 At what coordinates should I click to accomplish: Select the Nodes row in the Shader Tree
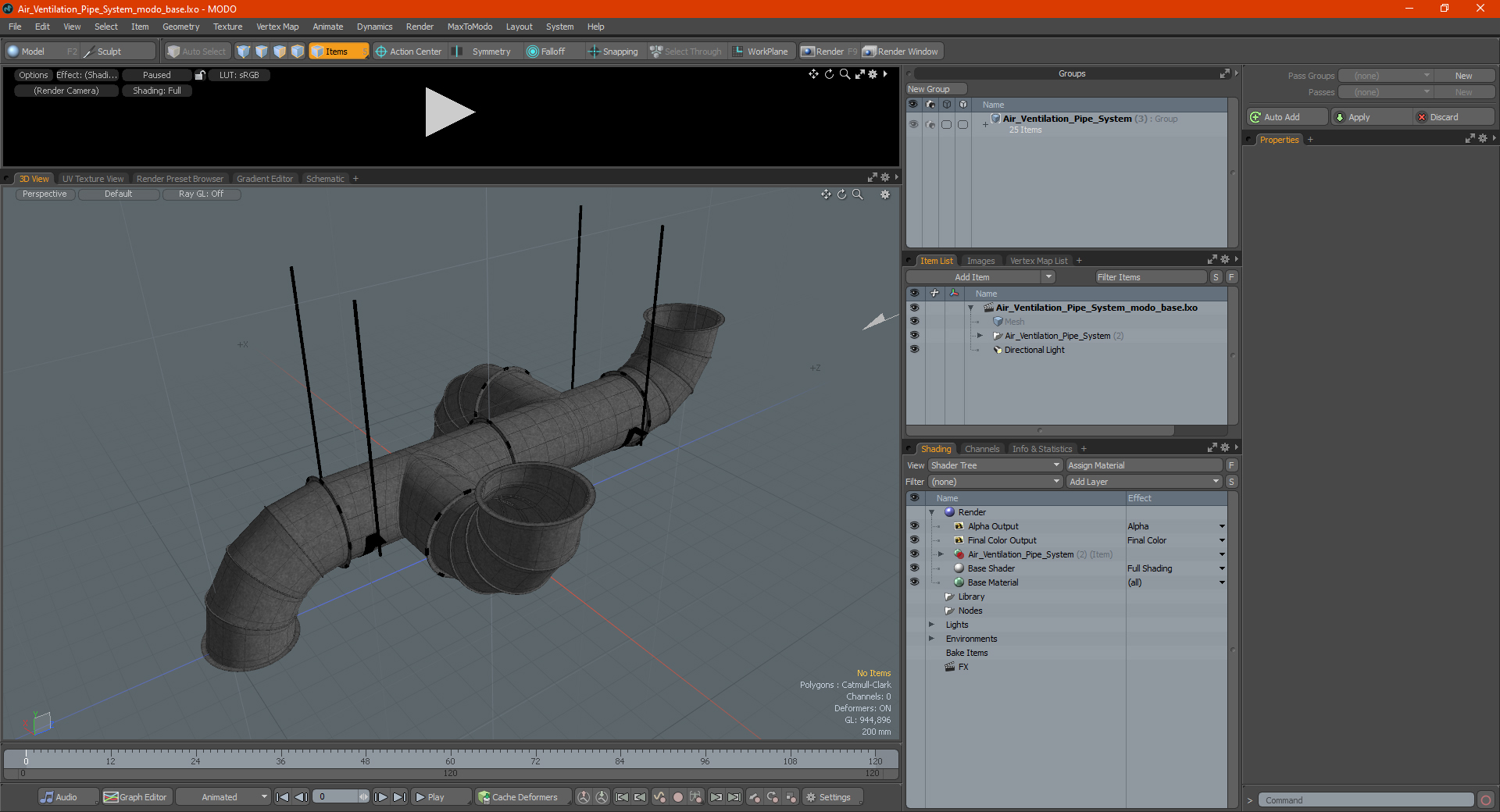[970, 611]
